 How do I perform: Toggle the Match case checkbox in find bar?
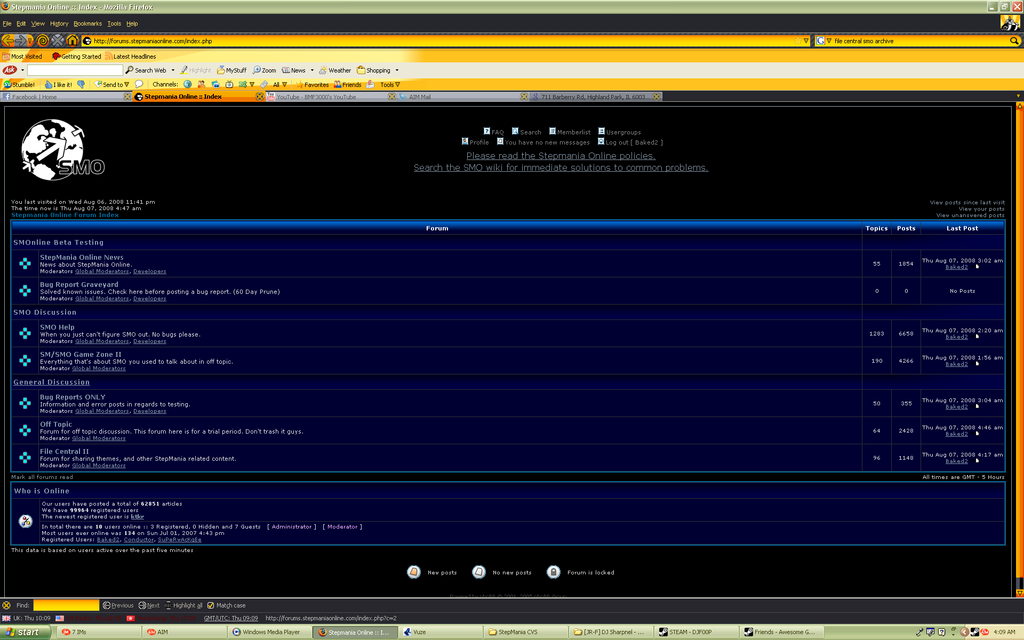(211, 605)
